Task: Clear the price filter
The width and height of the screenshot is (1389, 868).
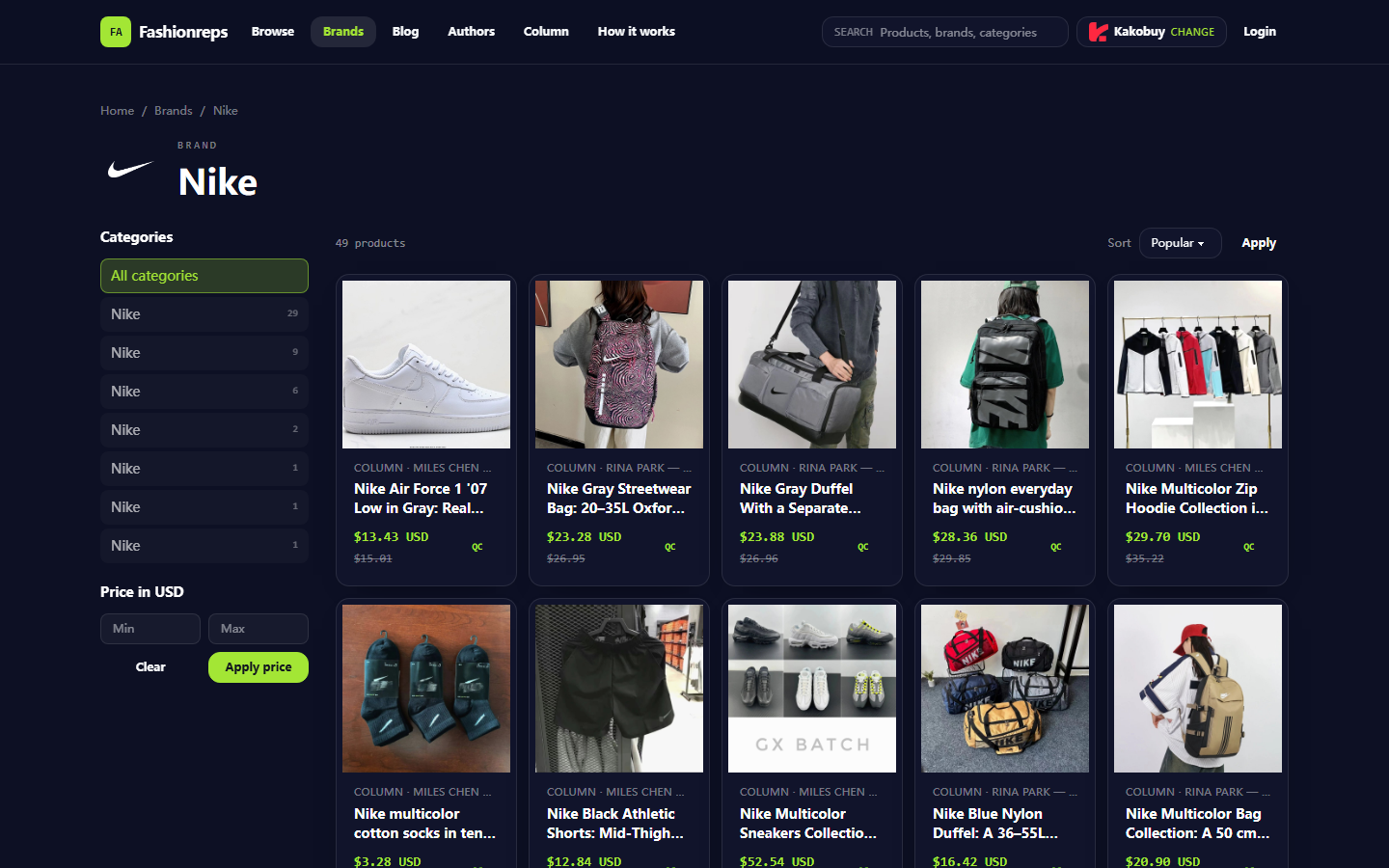Action: point(150,667)
